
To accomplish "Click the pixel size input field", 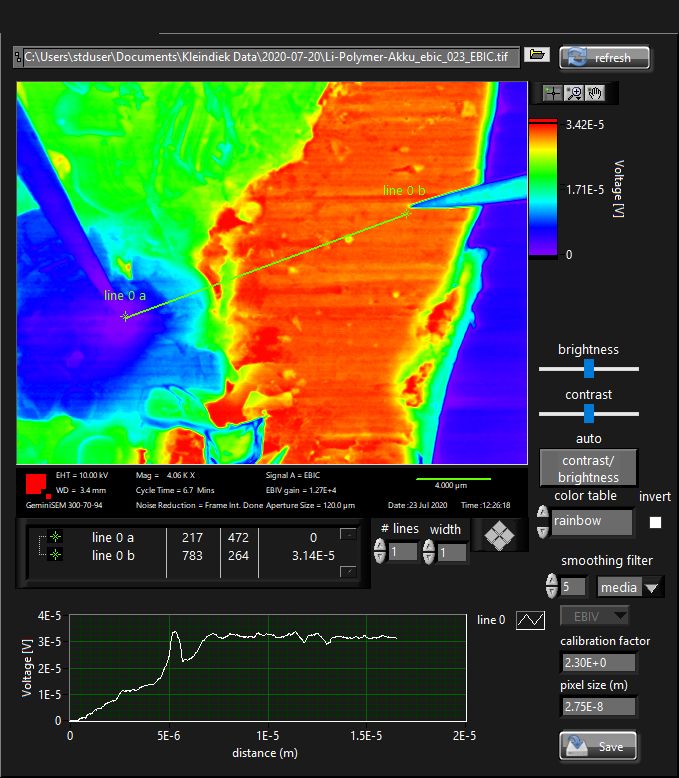I will coord(598,706).
